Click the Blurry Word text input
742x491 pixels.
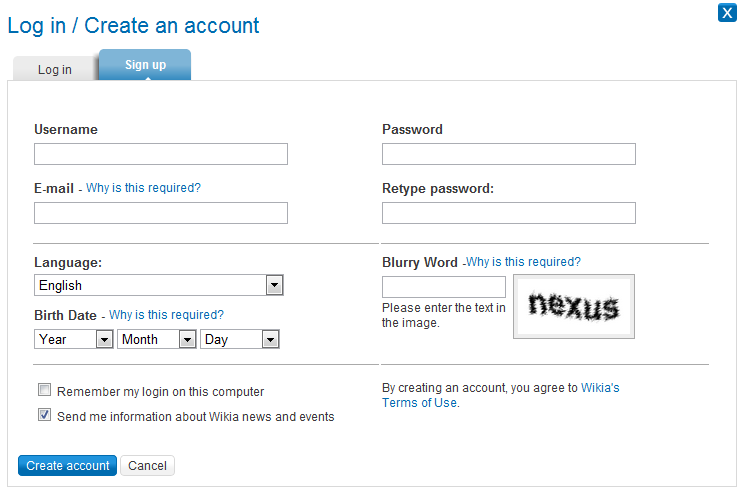(x=444, y=288)
